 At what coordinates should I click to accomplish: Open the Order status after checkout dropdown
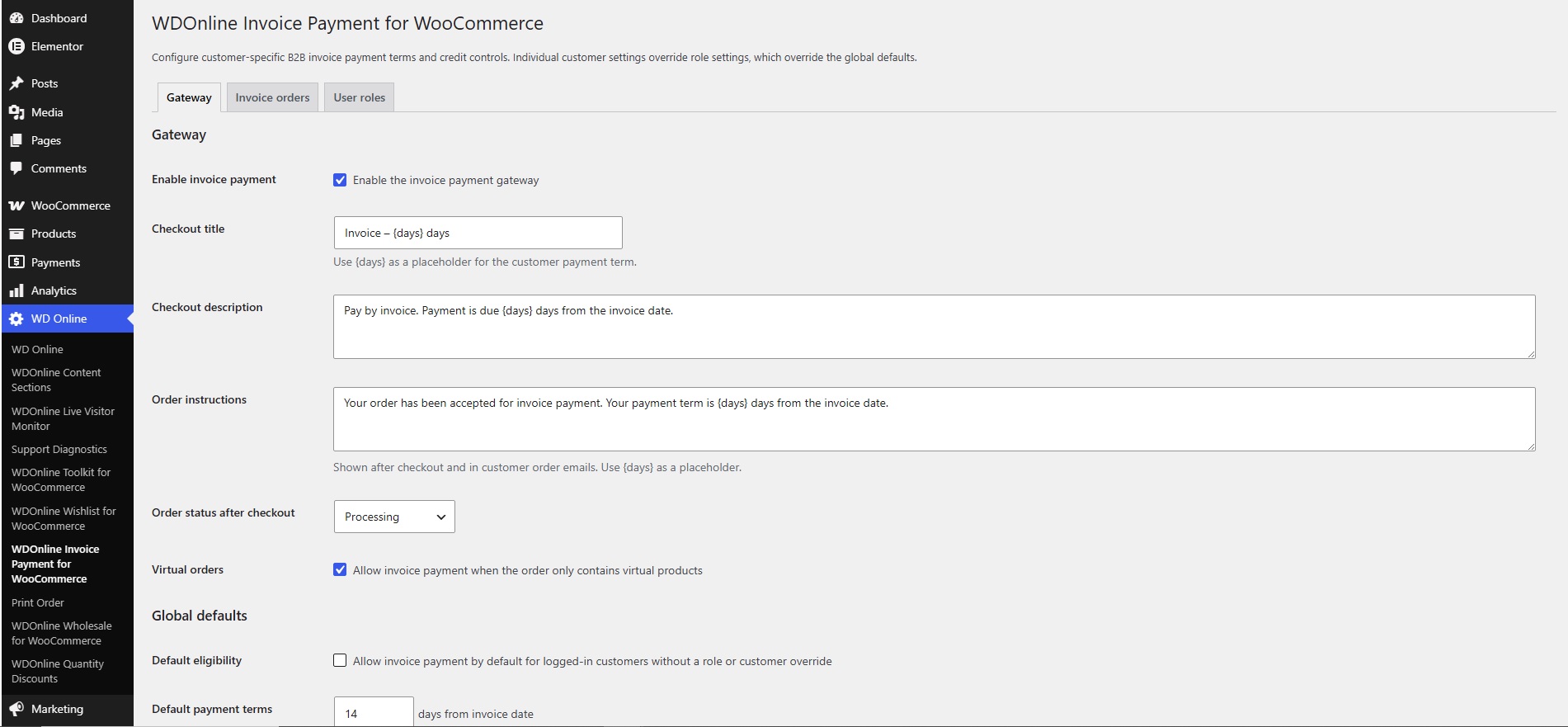[394, 517]
